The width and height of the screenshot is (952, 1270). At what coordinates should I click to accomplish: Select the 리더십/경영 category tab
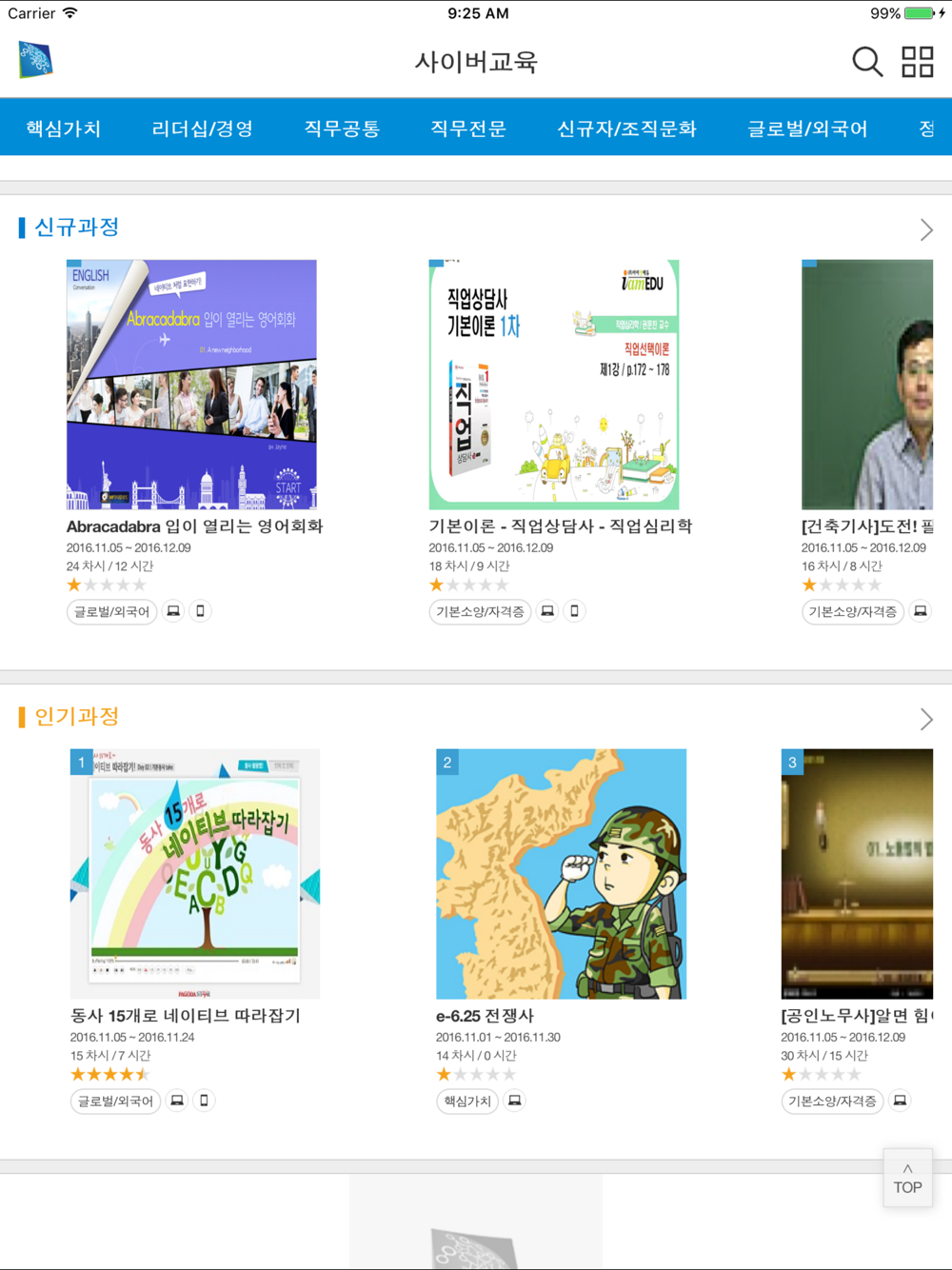coord(202,128)
